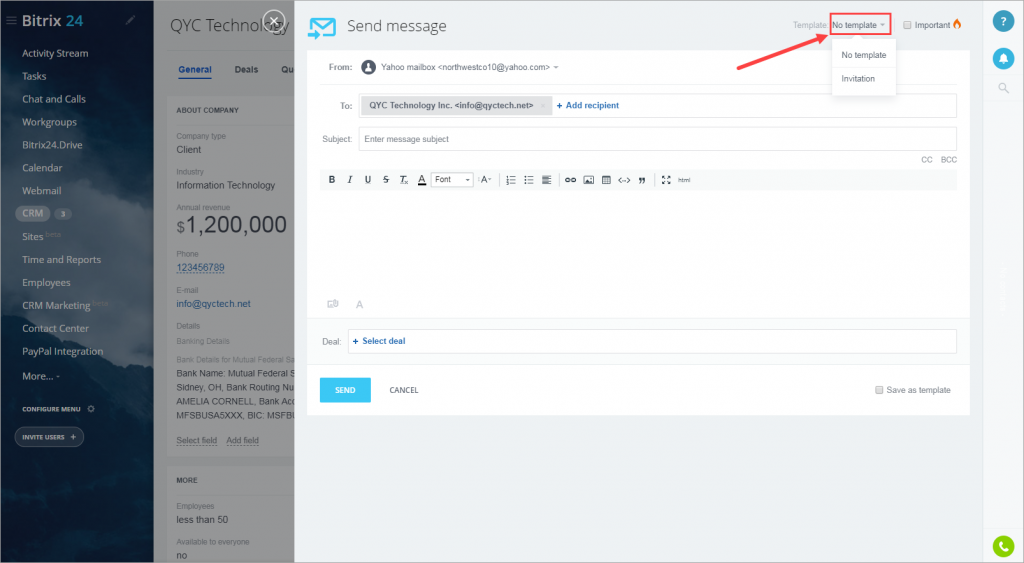Switch to the General tab of company
The height and width of the screenshot is (563, 1024).
click(x=195, y=69)
